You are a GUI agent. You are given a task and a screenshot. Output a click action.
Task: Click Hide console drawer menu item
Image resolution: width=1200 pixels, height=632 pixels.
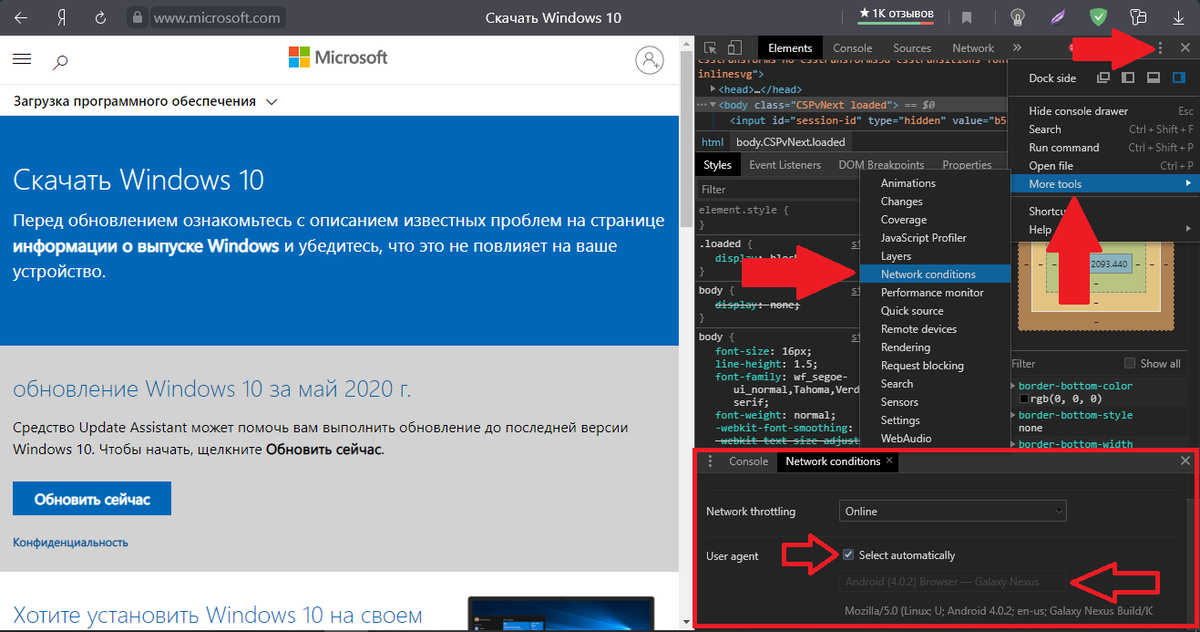[1103, 111]
